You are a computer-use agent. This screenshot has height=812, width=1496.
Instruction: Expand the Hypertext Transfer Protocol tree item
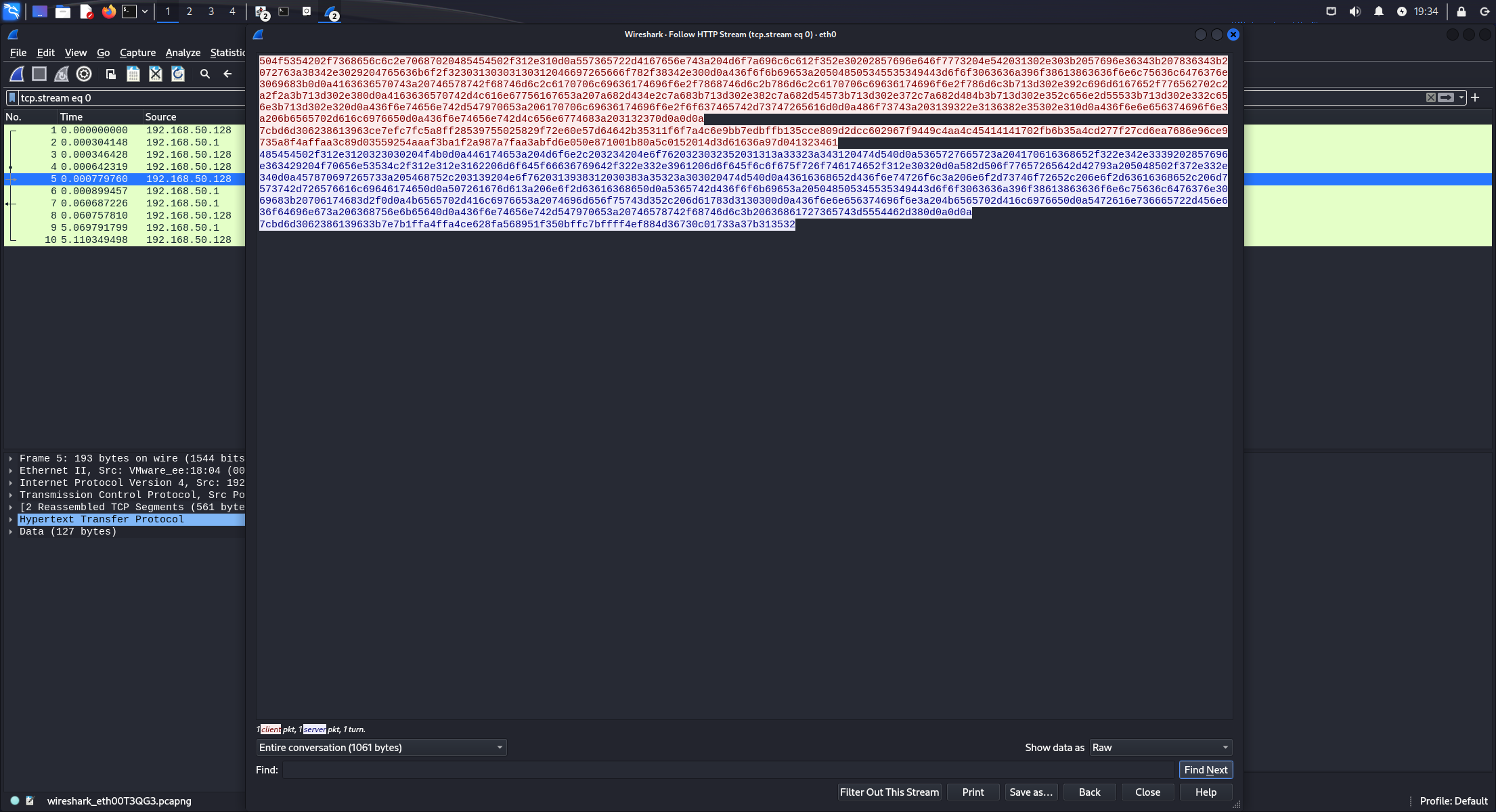tap(11, 520)
